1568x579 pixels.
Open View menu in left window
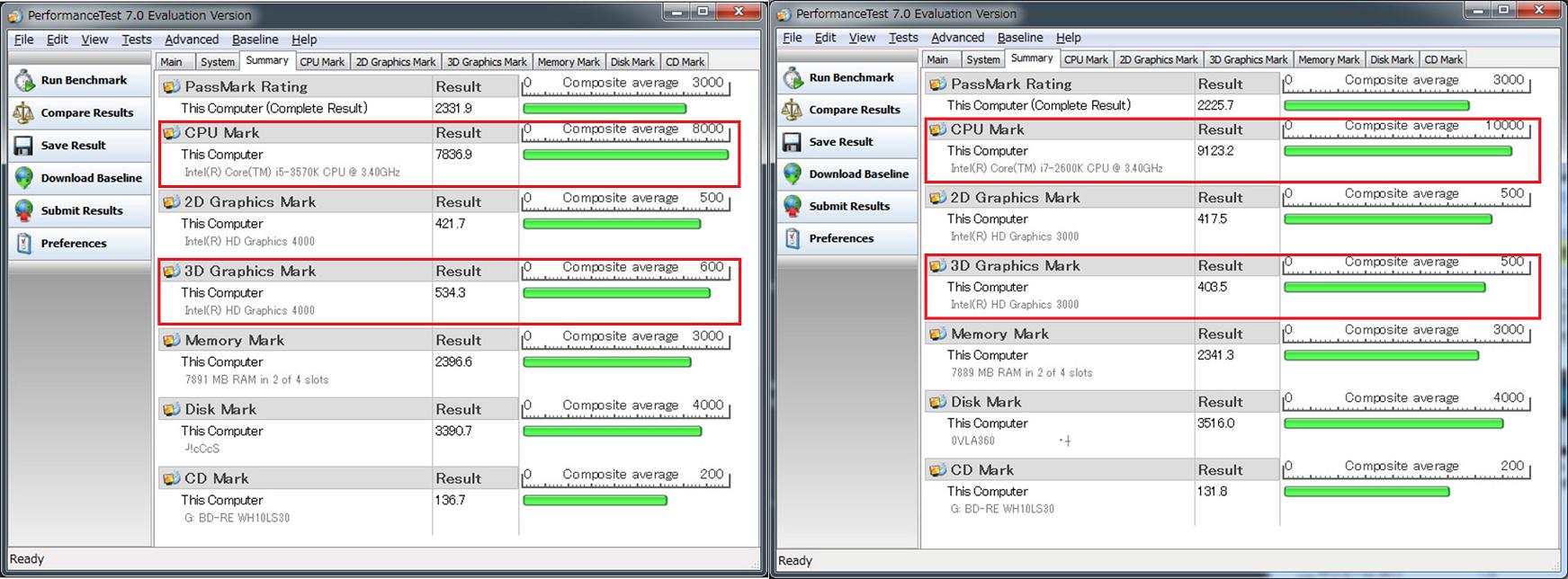[x=94, y=40]
